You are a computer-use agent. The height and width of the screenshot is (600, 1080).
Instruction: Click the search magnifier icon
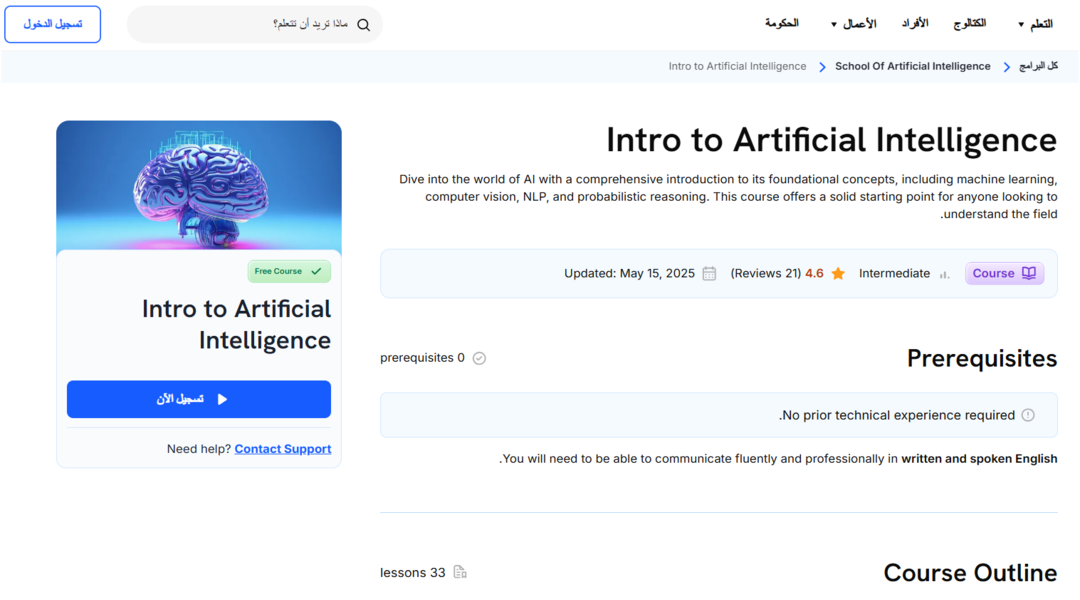pyautogui.click(x=364, y=25)
